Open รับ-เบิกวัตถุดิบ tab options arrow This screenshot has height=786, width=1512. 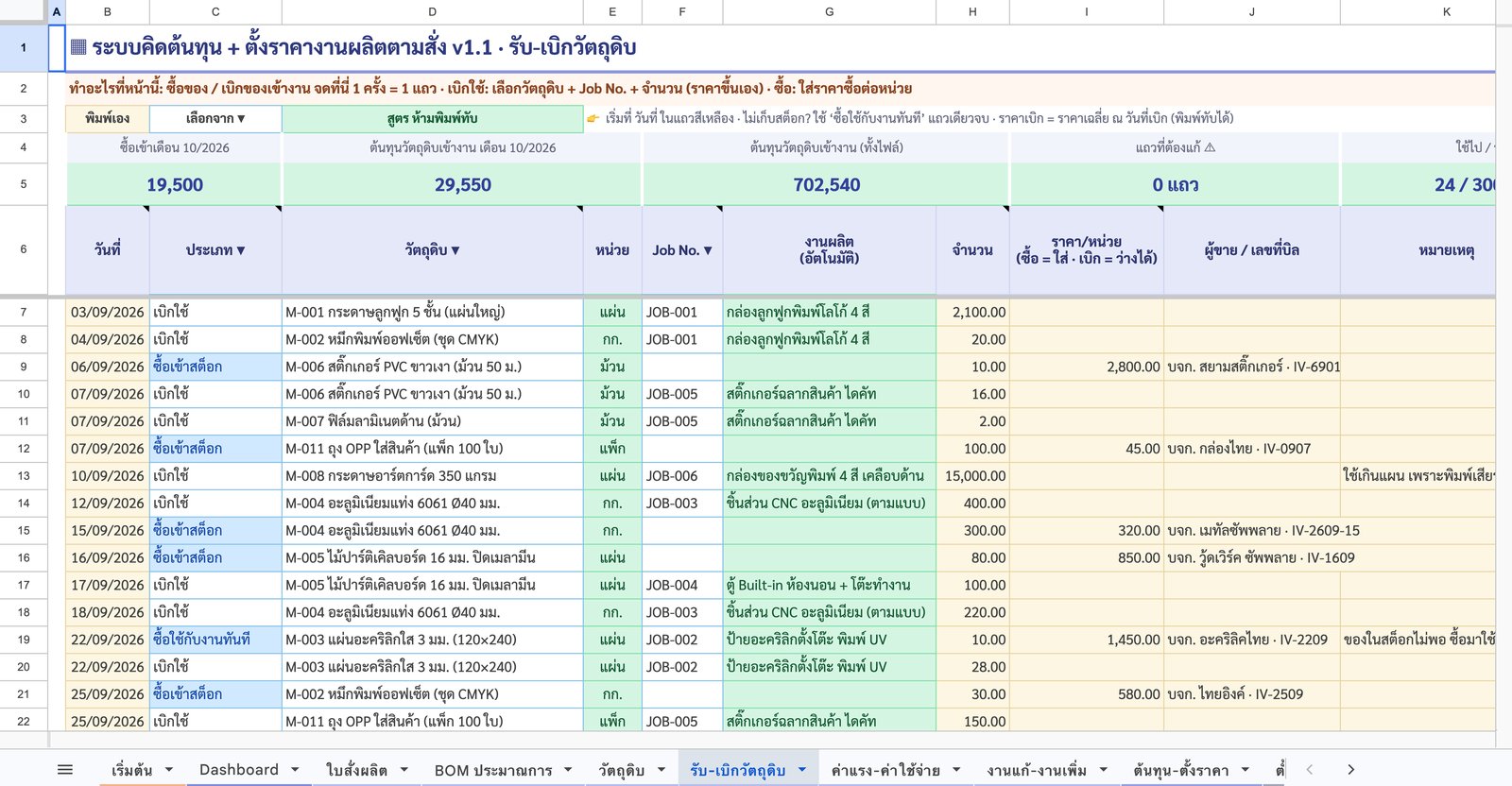click(x=802, y=770)
